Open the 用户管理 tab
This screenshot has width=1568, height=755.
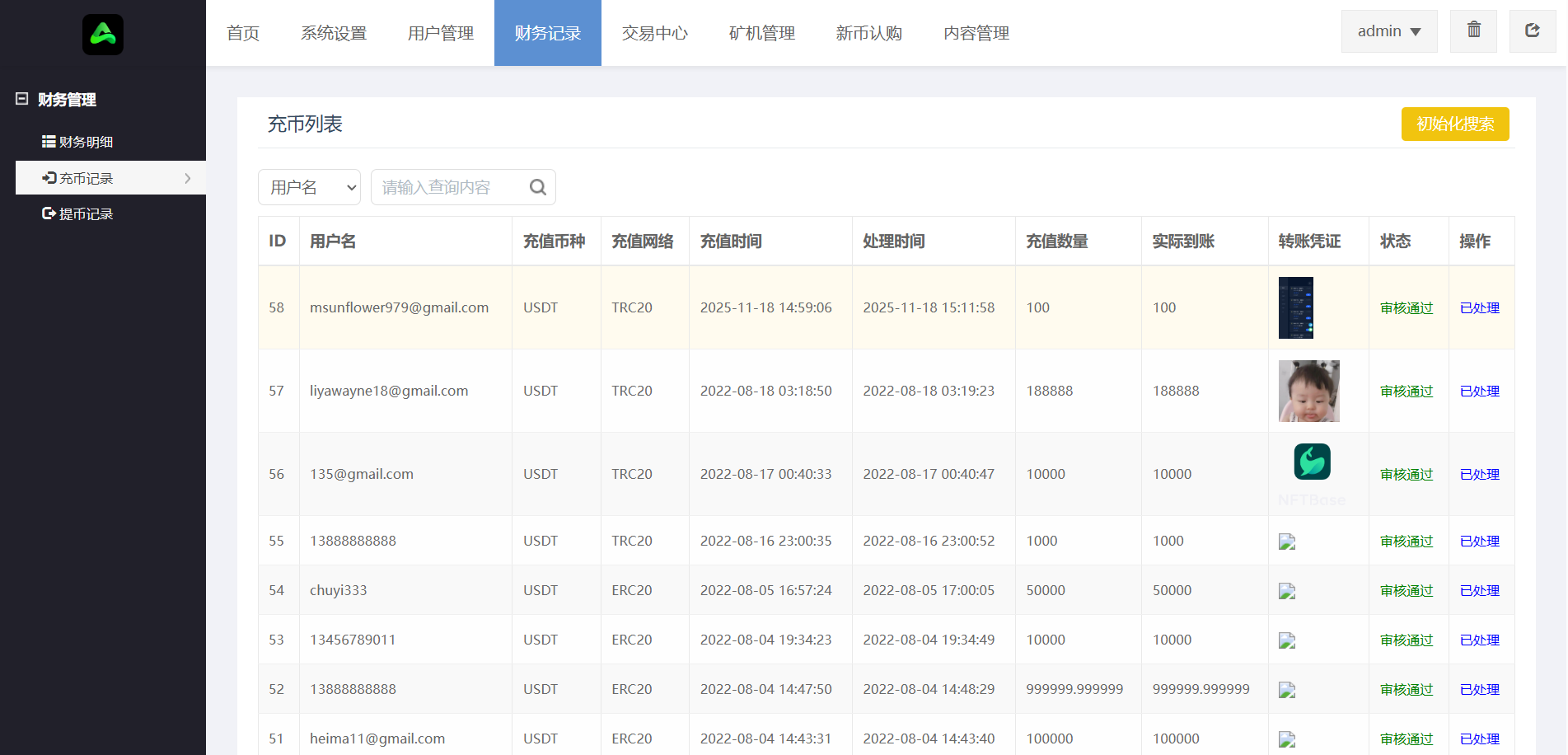tap(440, 33)
